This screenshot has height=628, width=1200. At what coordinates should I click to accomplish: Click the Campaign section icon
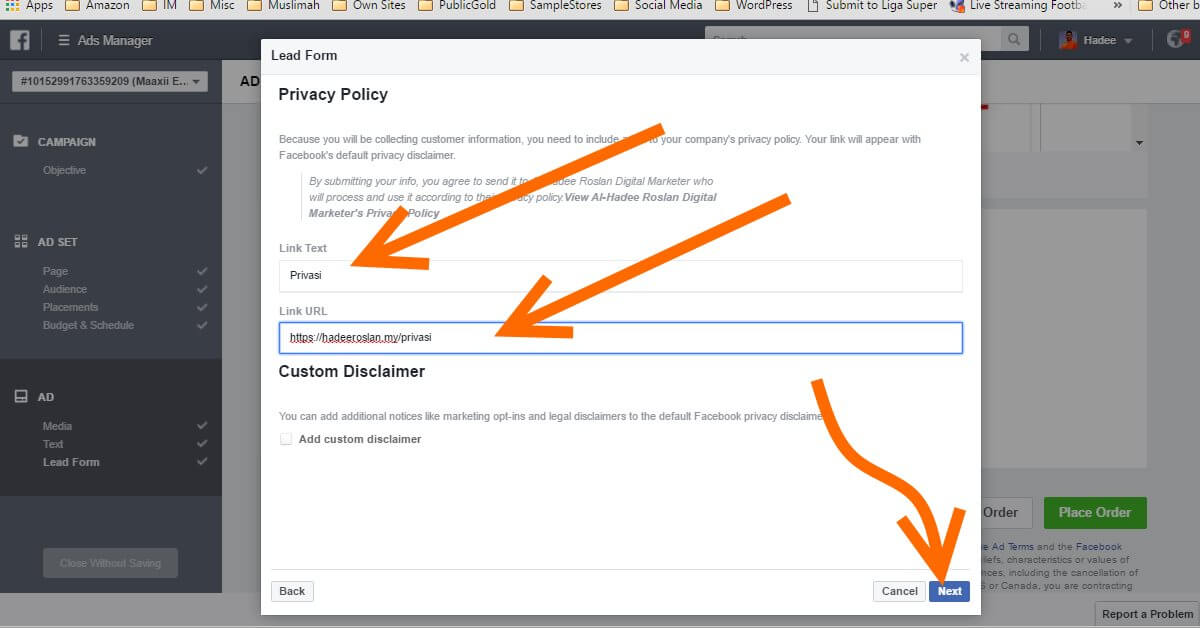pyautogui.click(x=20, y=141)
